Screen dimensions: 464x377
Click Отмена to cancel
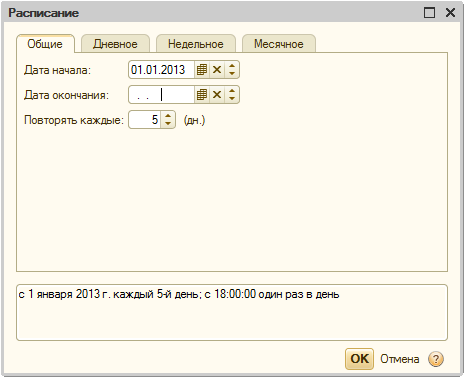pyautogui.click(x=400, y=359)
